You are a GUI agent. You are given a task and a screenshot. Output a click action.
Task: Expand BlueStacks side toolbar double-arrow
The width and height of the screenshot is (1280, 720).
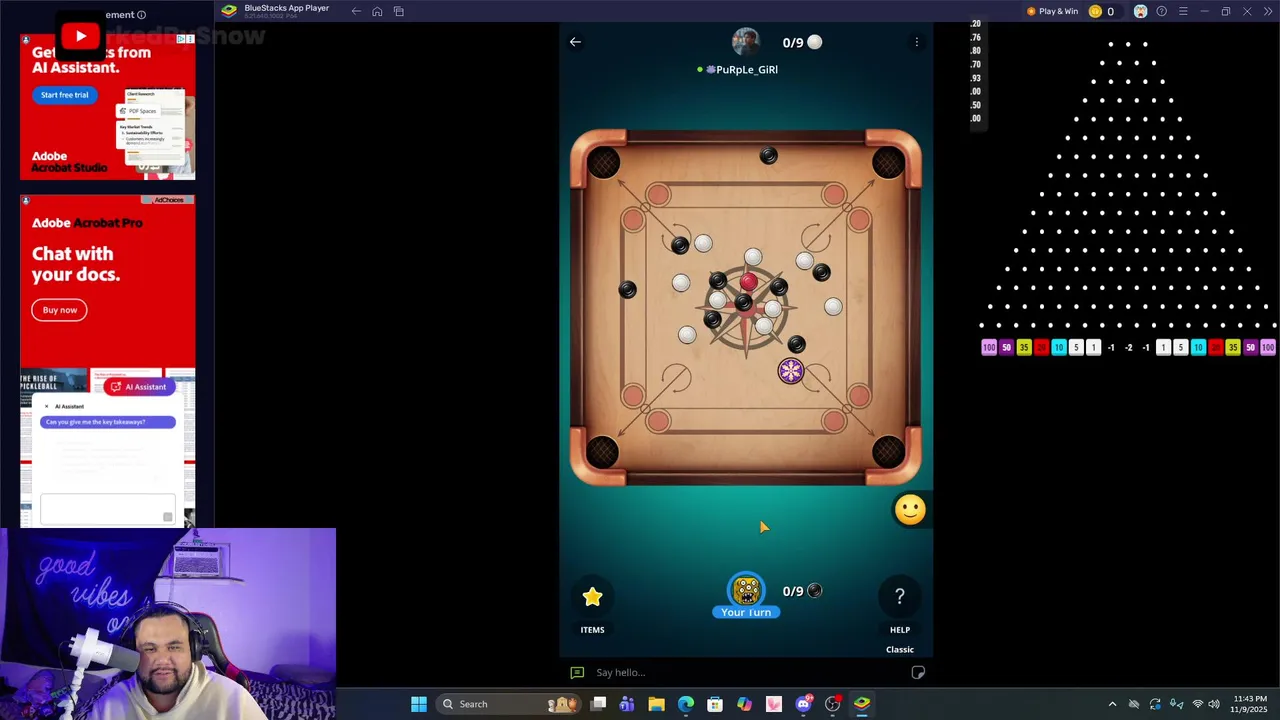coord(1269,11)
